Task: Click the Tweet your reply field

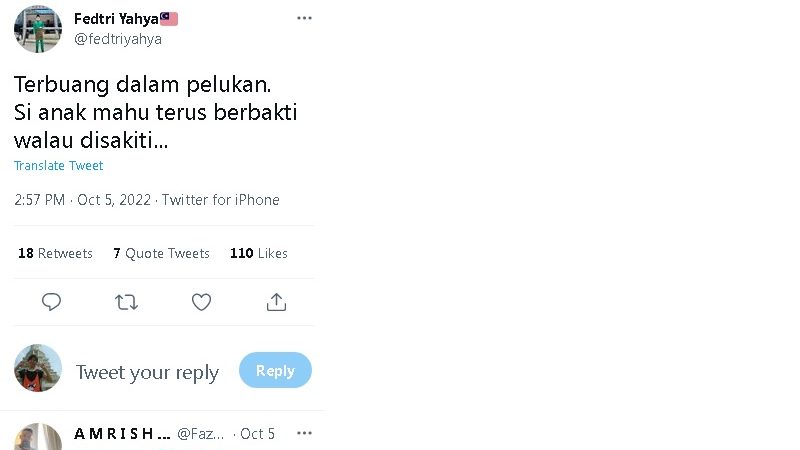Action: point(148,373)
